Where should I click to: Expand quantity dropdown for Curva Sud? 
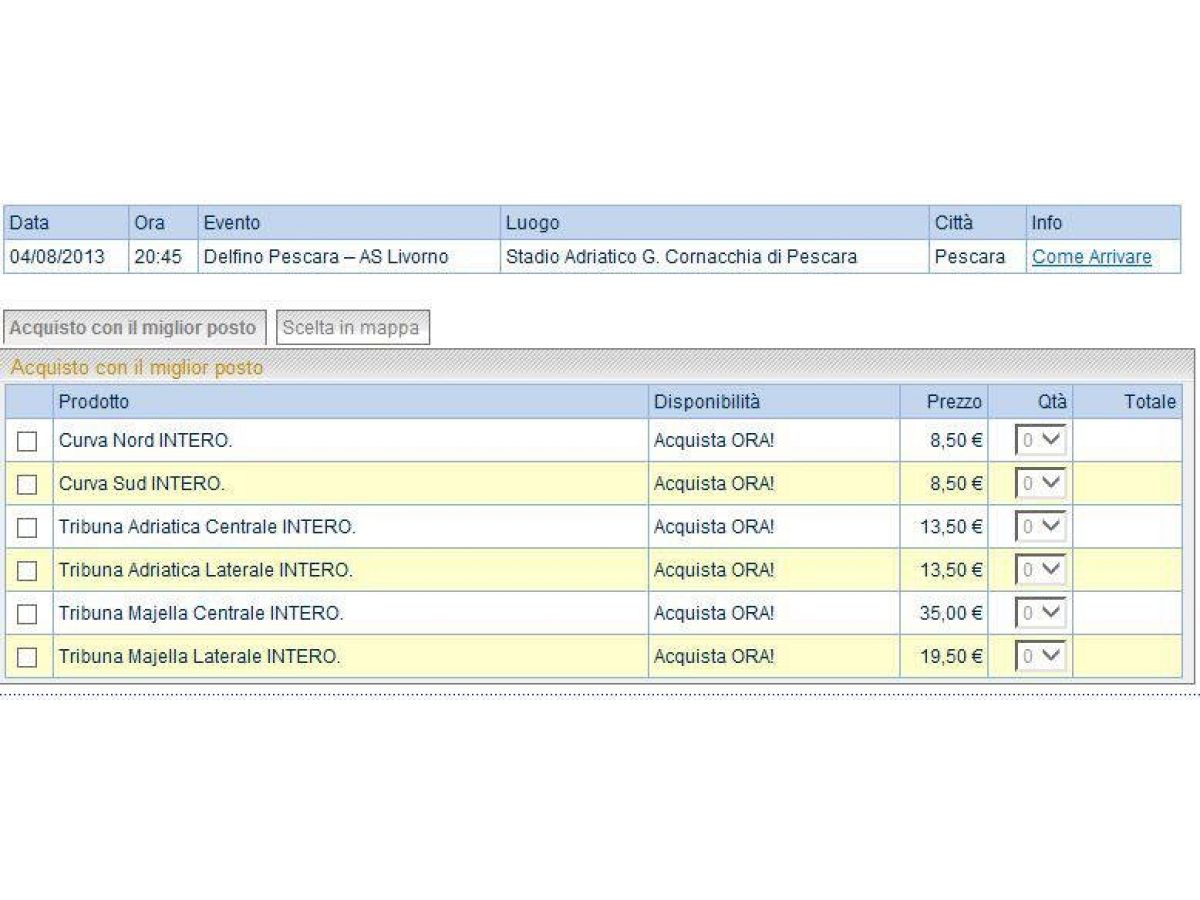click(1041, 484)
